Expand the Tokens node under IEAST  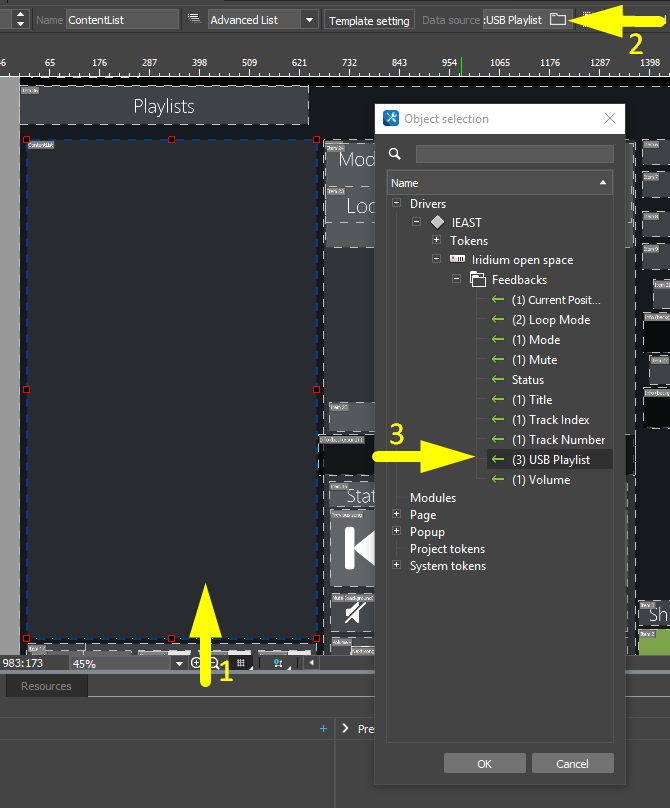[436, 241]
